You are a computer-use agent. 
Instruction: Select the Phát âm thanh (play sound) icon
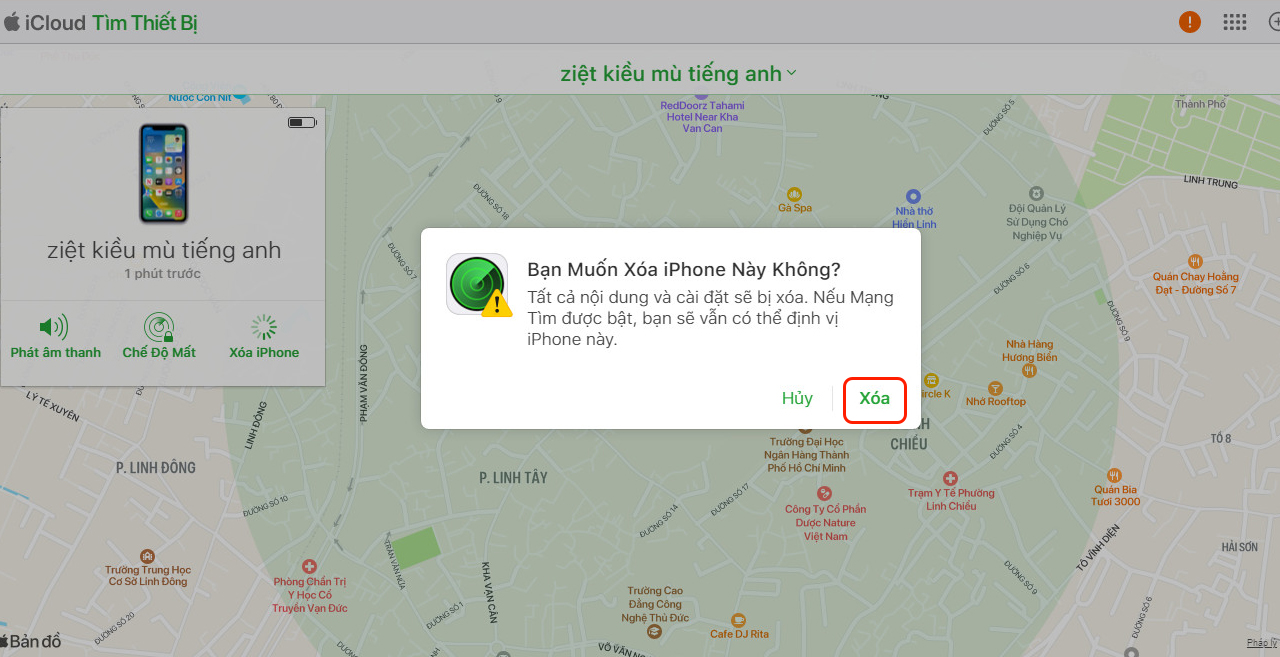pyautogui.click(x=55, y=326)
